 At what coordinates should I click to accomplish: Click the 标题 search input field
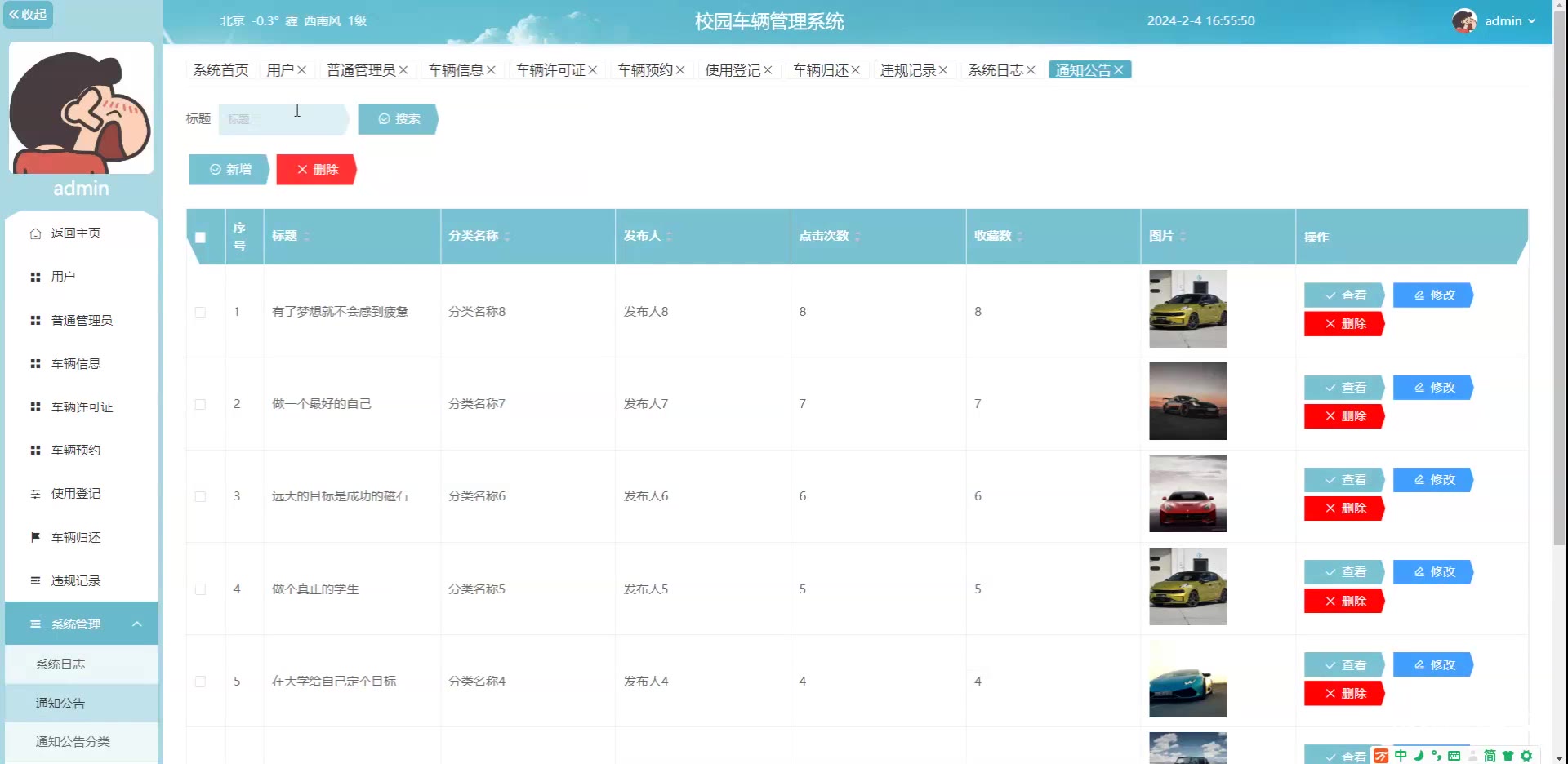pos(283,119)
